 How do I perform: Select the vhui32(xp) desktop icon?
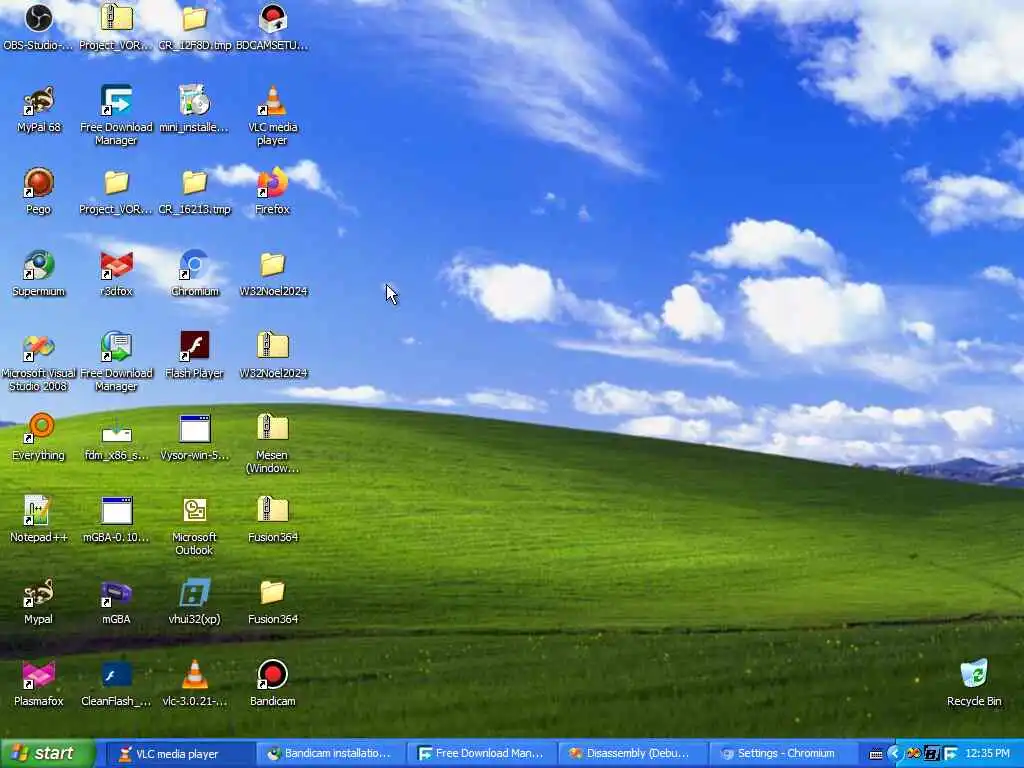195,601
